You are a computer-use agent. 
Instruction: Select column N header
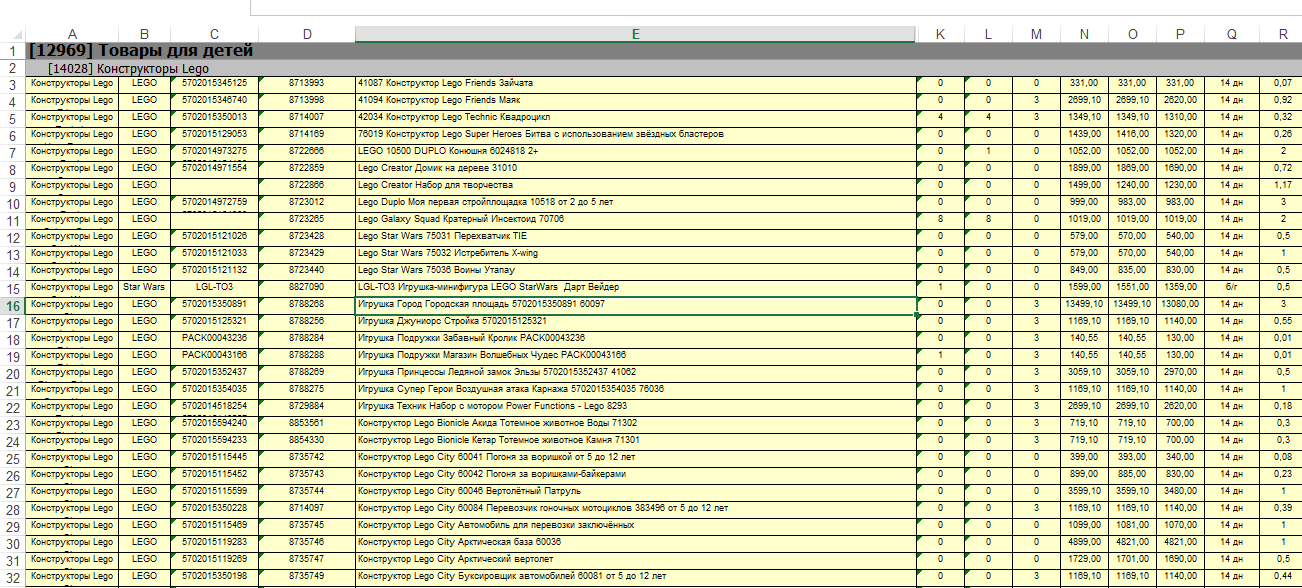point(1084,35)
